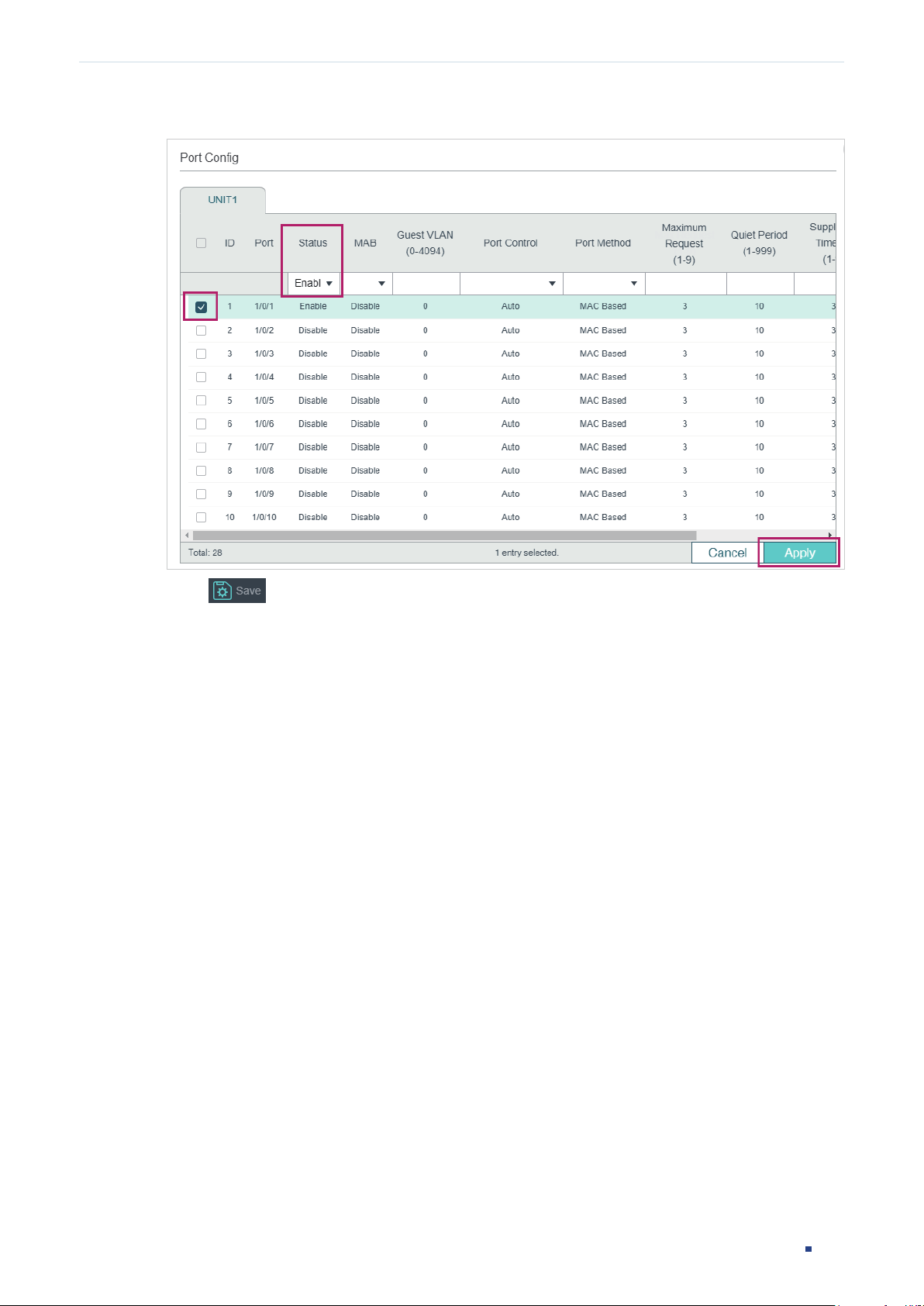
Task: Uncheck the checkbox for port 1/0/1
Action: 201,307
